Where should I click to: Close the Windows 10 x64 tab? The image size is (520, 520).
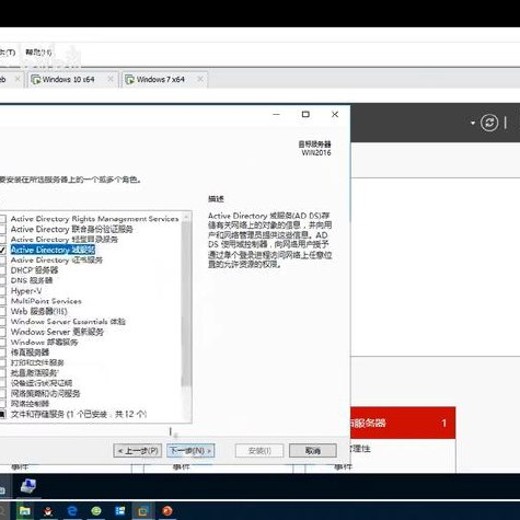110,79
